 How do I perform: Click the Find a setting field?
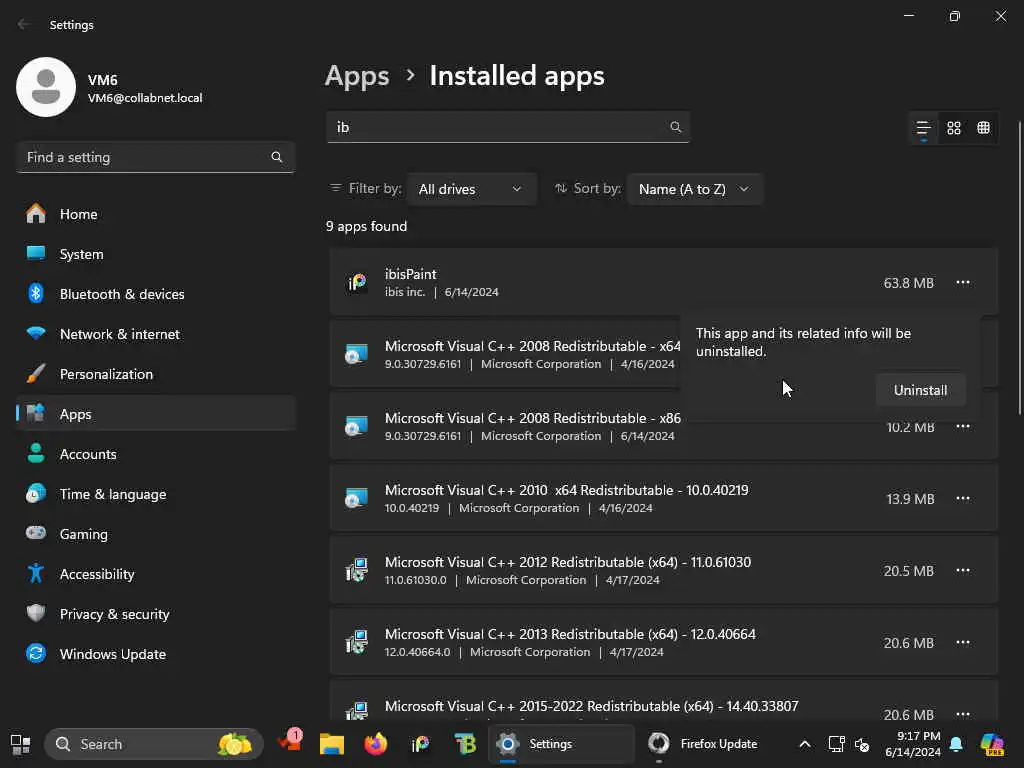pyautogui.click(x=155, y=157)
